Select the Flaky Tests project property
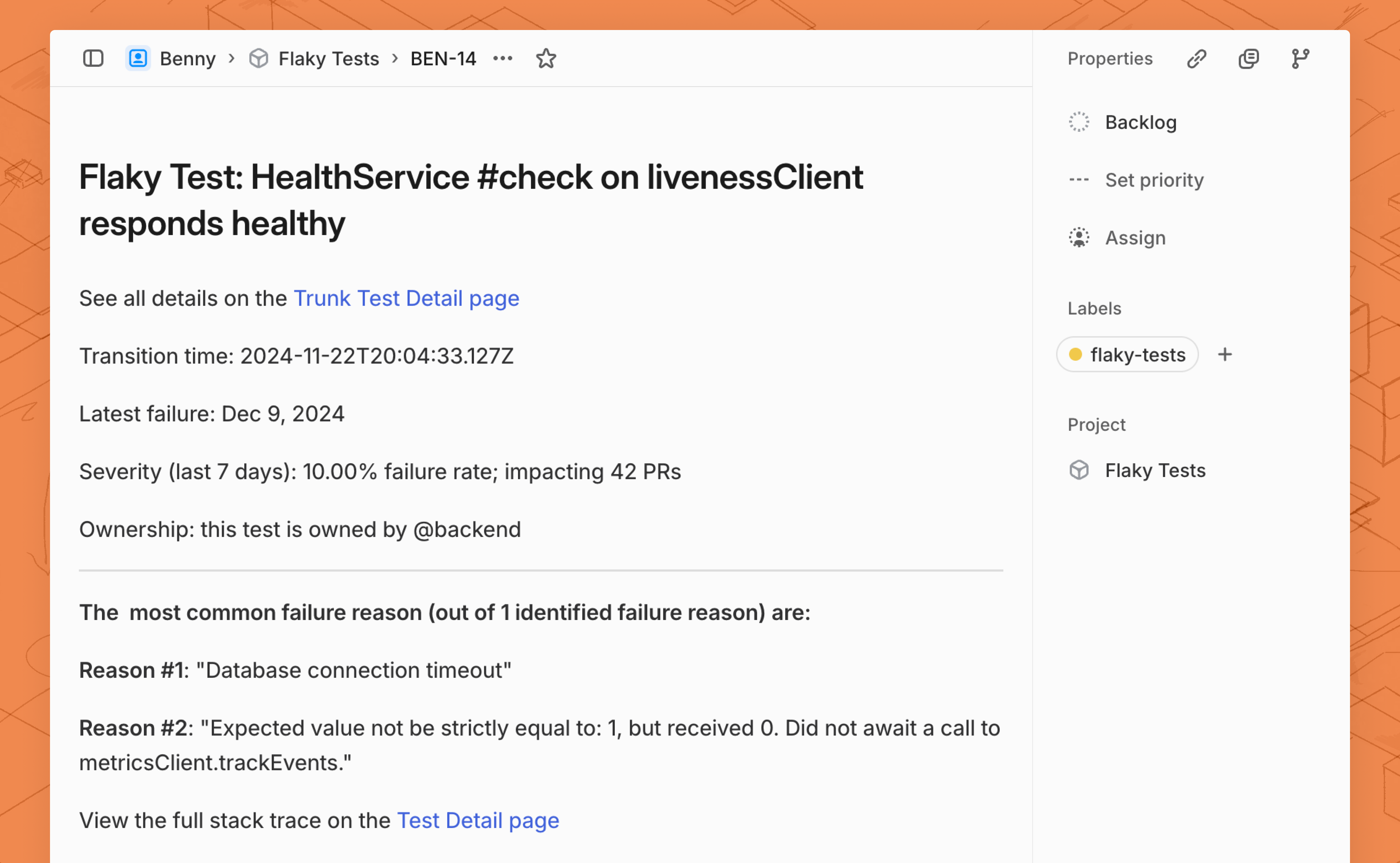1400x863 pixels. coord(1154,470)
